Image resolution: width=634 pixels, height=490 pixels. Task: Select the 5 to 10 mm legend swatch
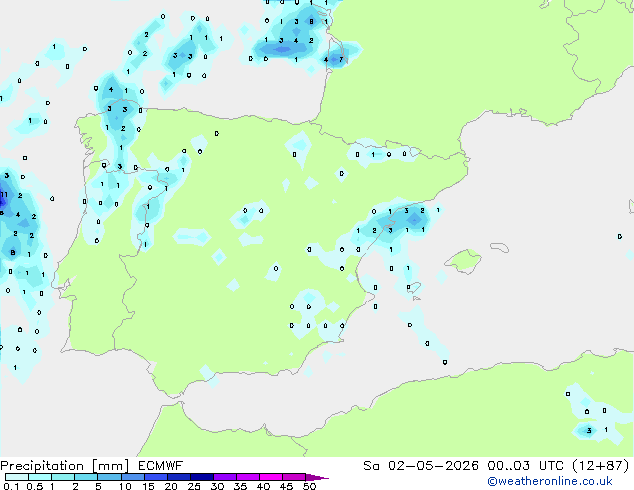[109, 477]
